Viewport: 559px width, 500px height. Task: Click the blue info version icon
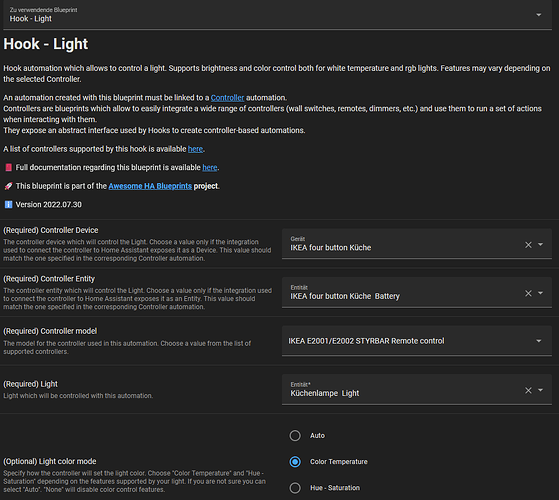coord(9,205)
